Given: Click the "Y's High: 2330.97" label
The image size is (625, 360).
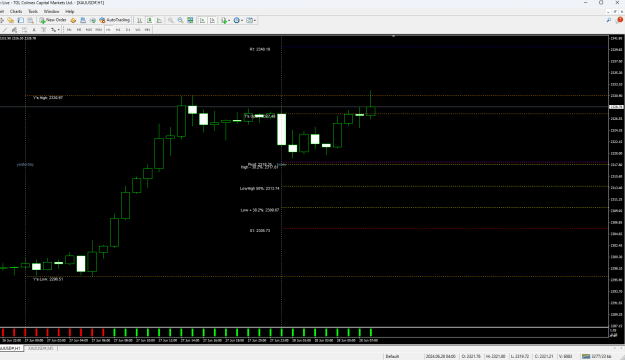Looking at the screenshot, I should 48,98.
